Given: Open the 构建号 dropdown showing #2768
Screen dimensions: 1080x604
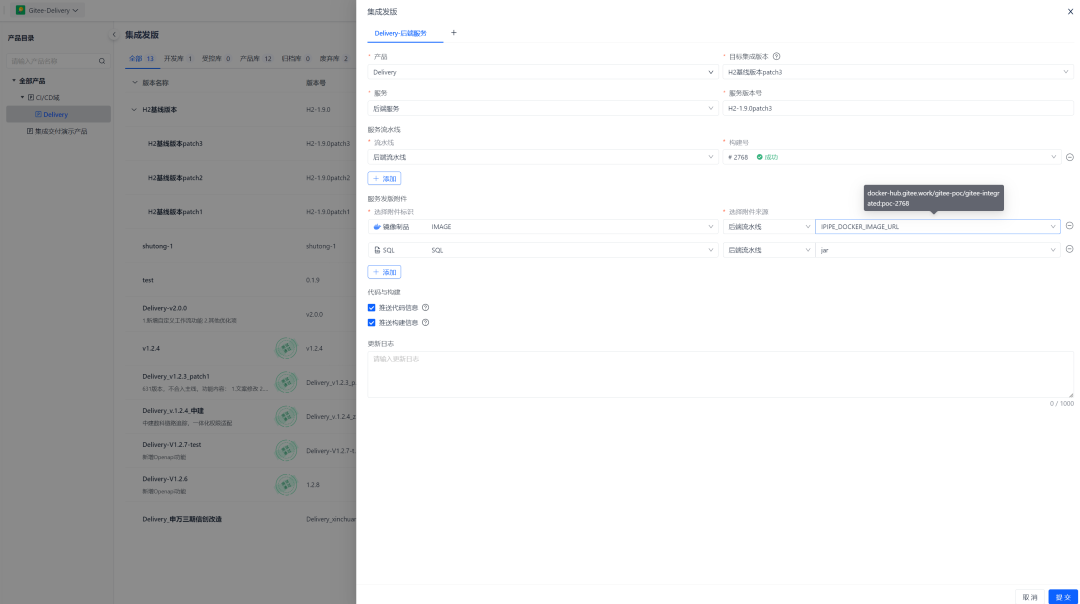Looking at the screenshot, I should (x=890, y=157).
